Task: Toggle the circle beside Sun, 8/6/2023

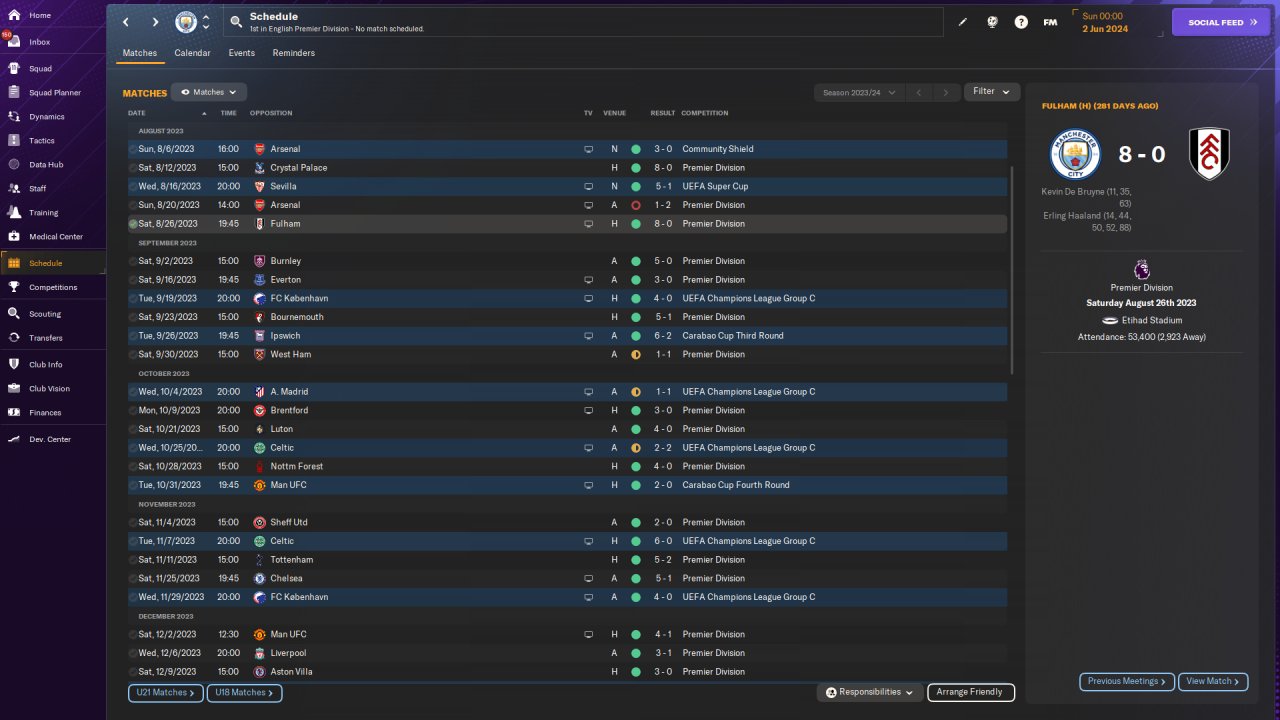Action: click(x=133, y=149)
